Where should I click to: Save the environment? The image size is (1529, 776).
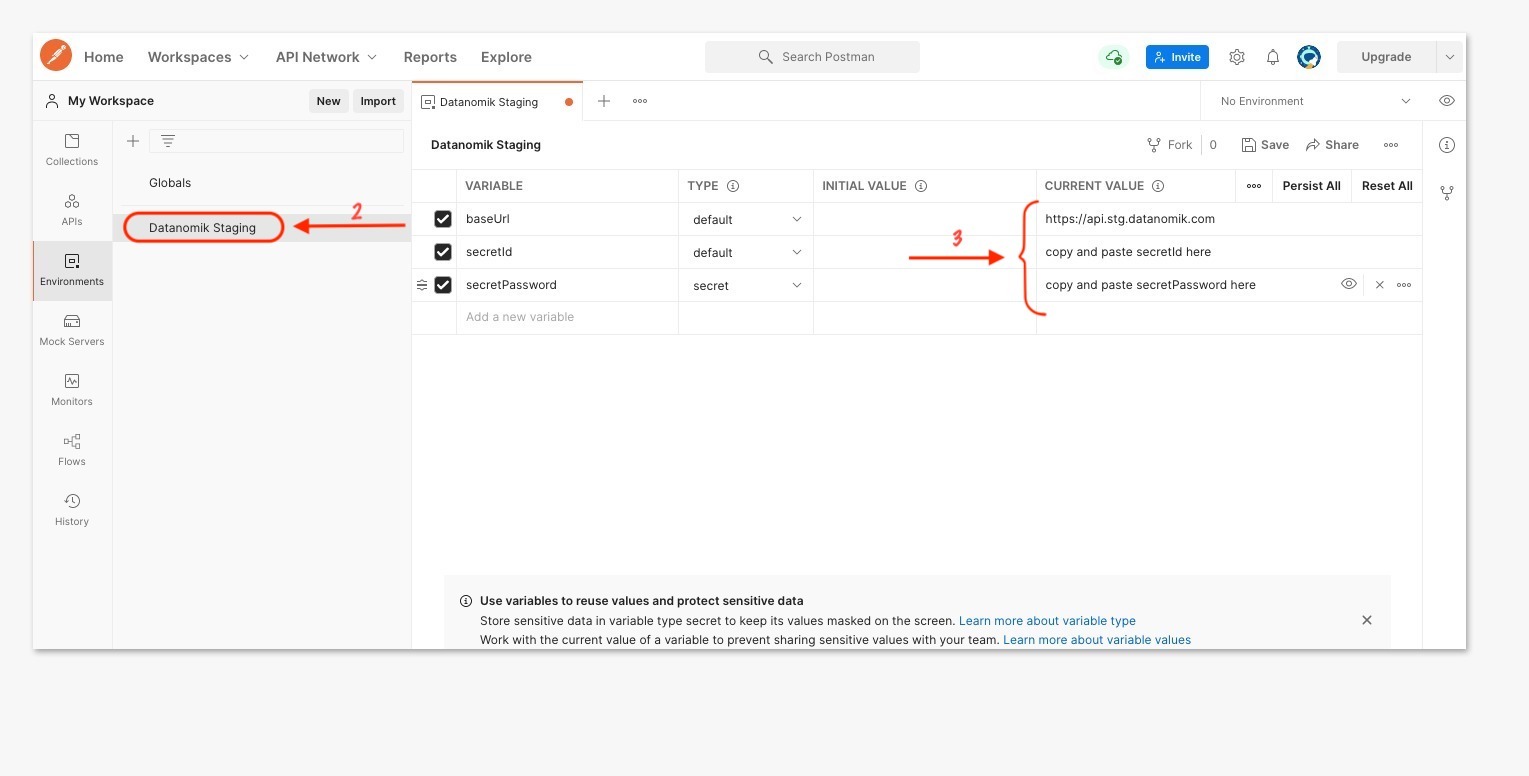click(x=1265, y=145)
